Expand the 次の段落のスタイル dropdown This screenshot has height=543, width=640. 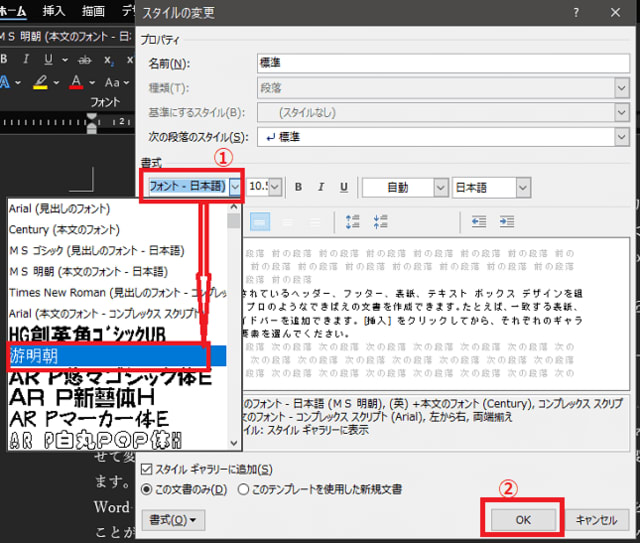coord(620,137)
